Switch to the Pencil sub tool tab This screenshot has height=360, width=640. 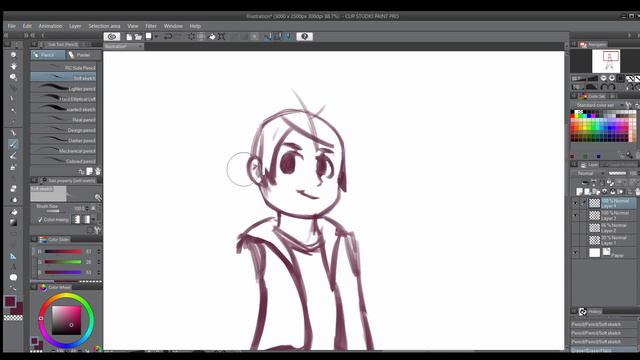(x=48, y=55)
